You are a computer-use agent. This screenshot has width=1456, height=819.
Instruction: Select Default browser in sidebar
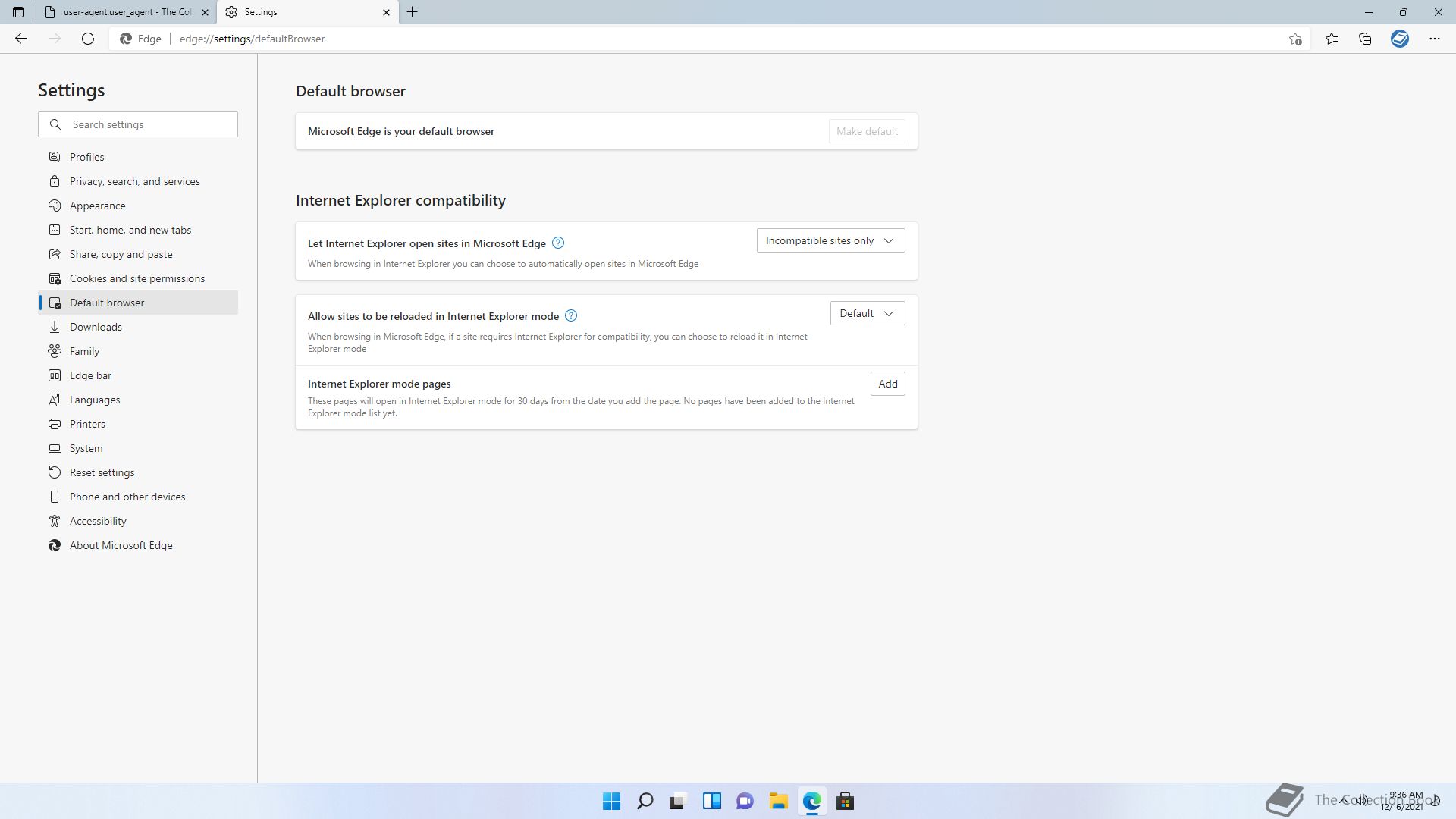138,303
